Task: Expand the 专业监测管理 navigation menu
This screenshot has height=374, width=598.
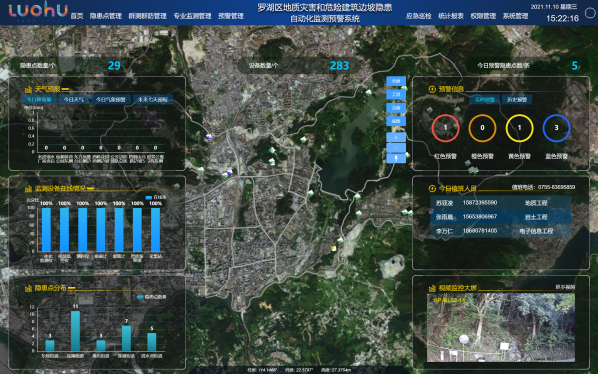Action: coord(193,16)
